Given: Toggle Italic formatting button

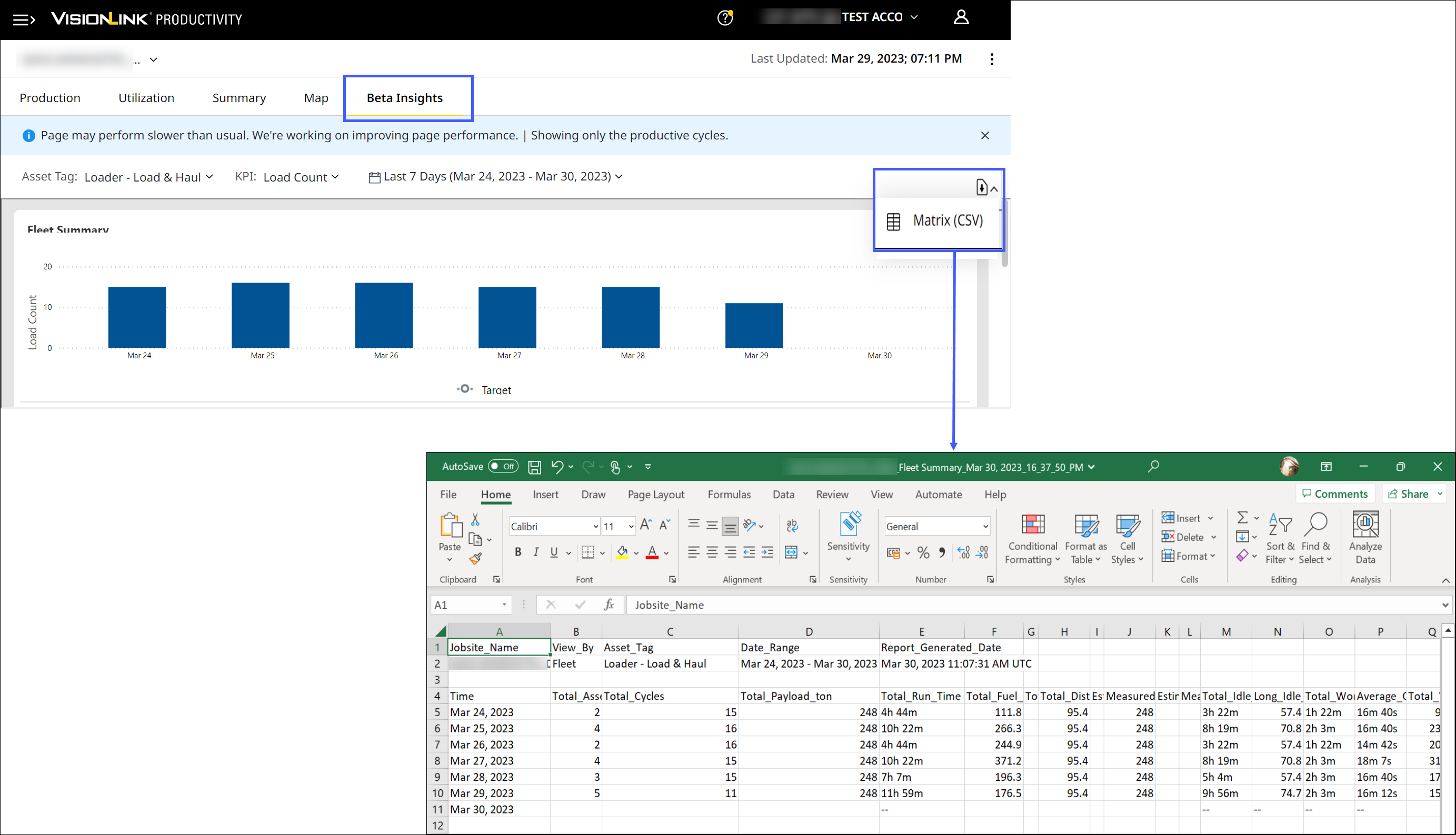Looking at the screenshot, I should tap(536, 552).
